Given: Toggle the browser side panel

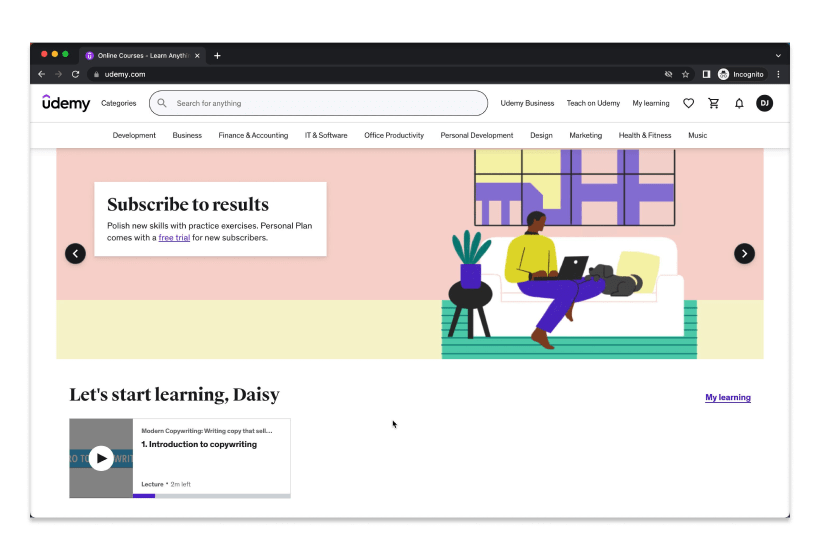Looking at the screenshot, I should pyautogui.click(x=706, y=74).
